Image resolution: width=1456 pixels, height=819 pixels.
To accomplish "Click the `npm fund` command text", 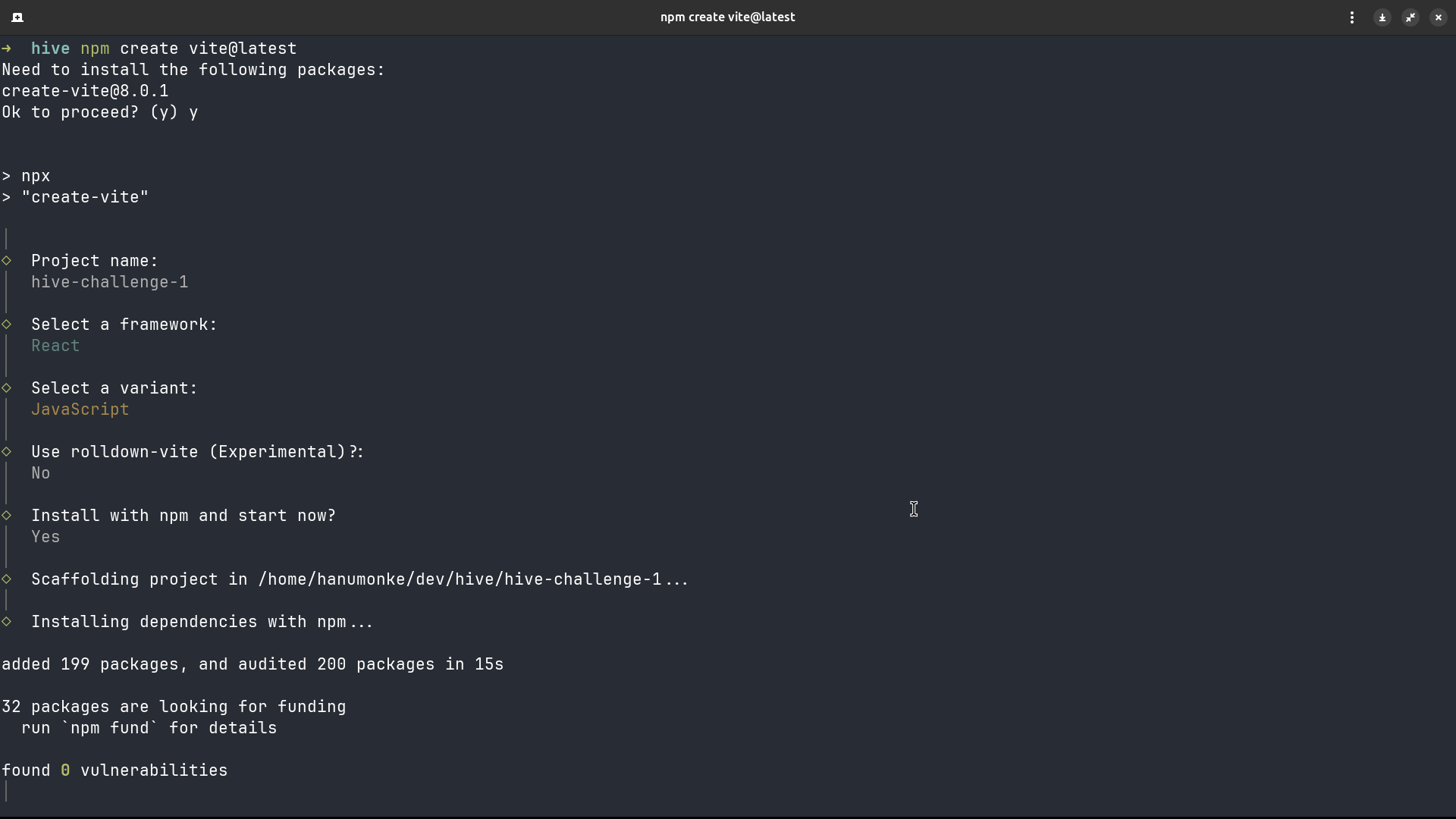I will click(x=110, y=728).
